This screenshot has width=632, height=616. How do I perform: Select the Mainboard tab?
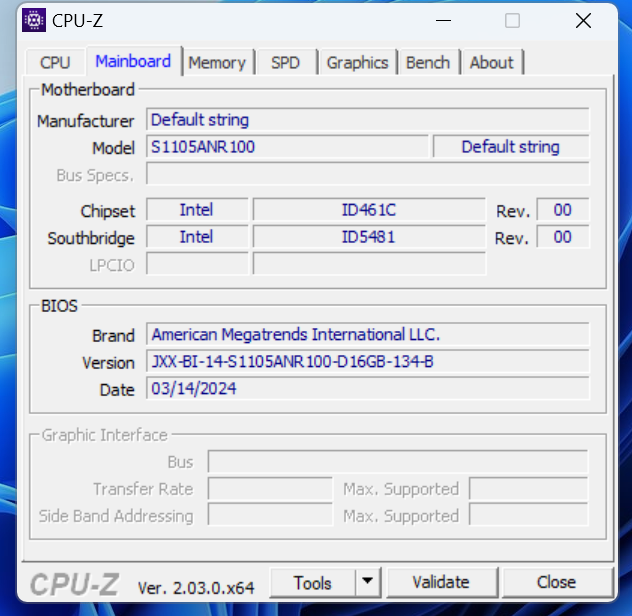(133, 61)
